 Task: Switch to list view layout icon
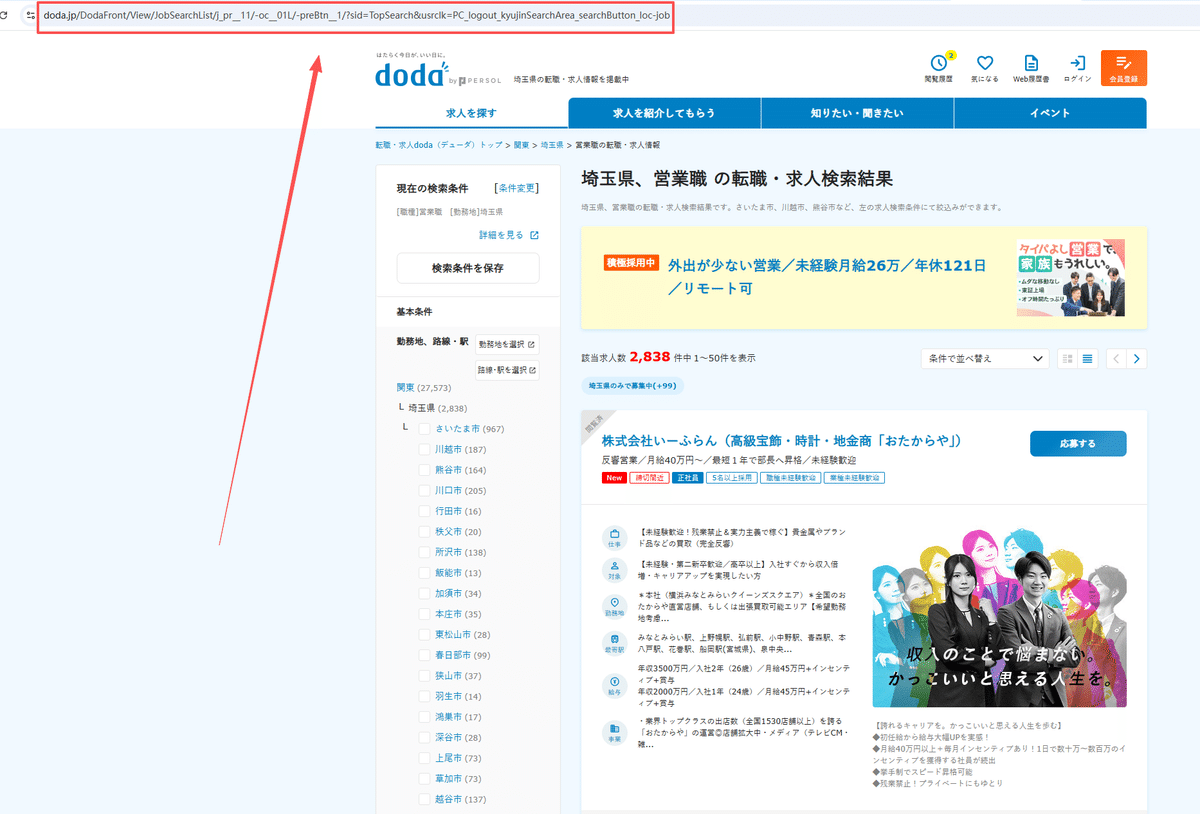[1087, 359]
